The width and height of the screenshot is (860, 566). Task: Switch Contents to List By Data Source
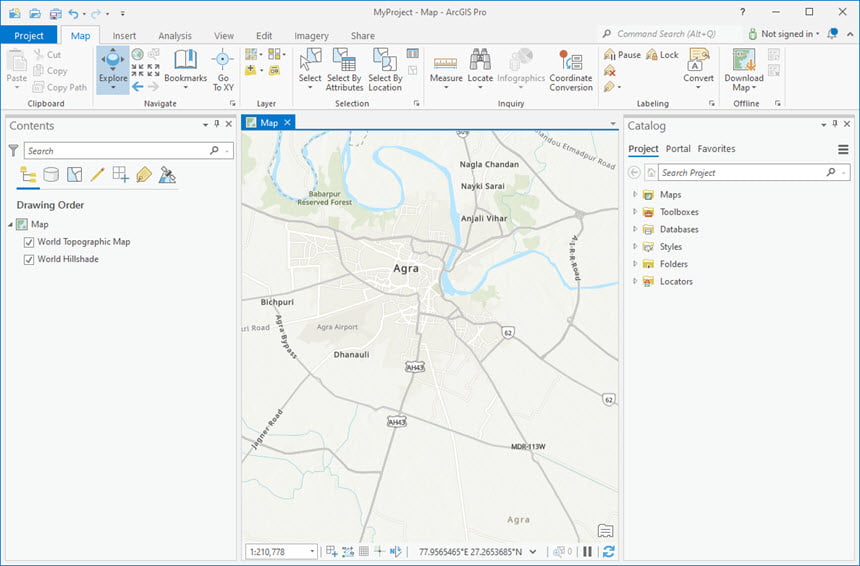[x=51, y=174]
